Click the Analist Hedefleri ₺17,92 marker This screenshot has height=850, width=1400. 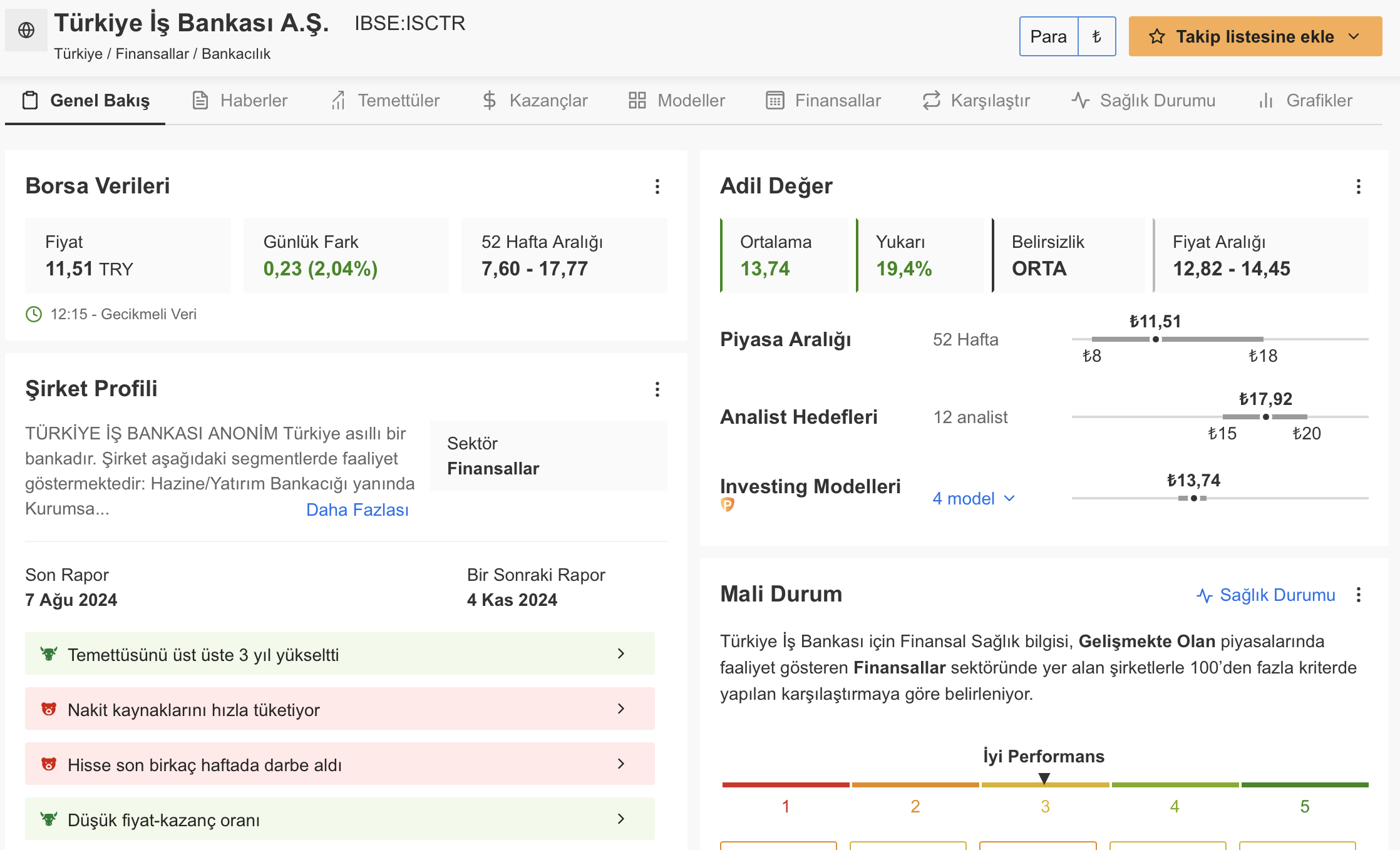[x=1265, y=417]
